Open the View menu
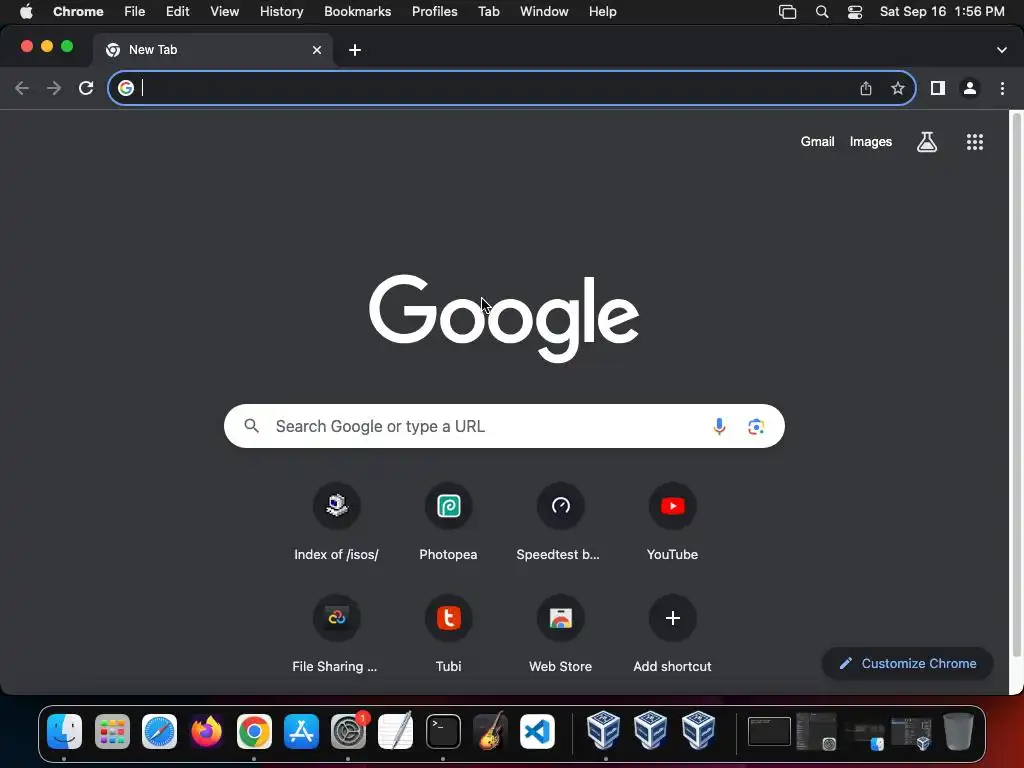The image size is (1024, 768). pos(225,12)
